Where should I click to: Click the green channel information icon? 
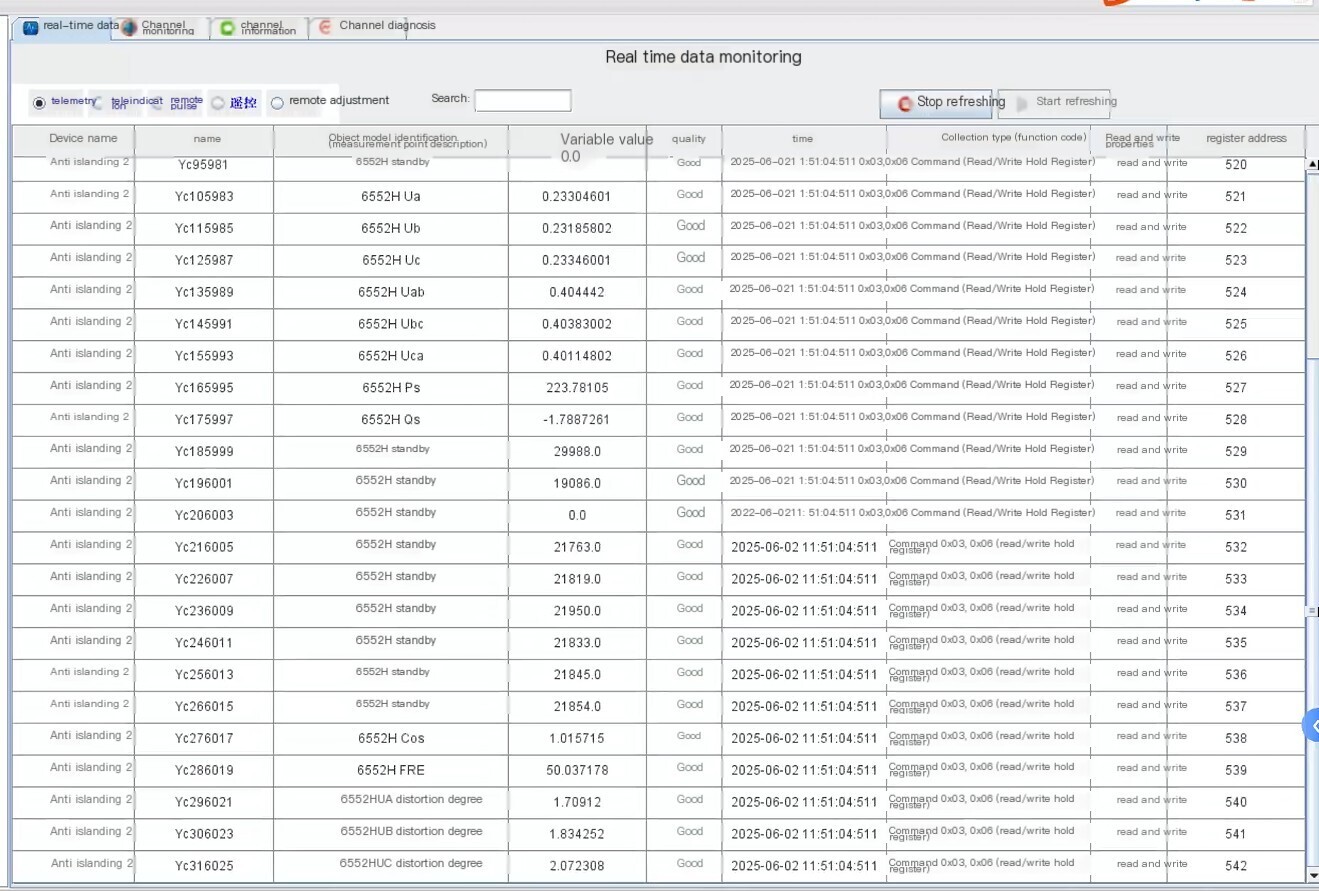pos(227,28)
